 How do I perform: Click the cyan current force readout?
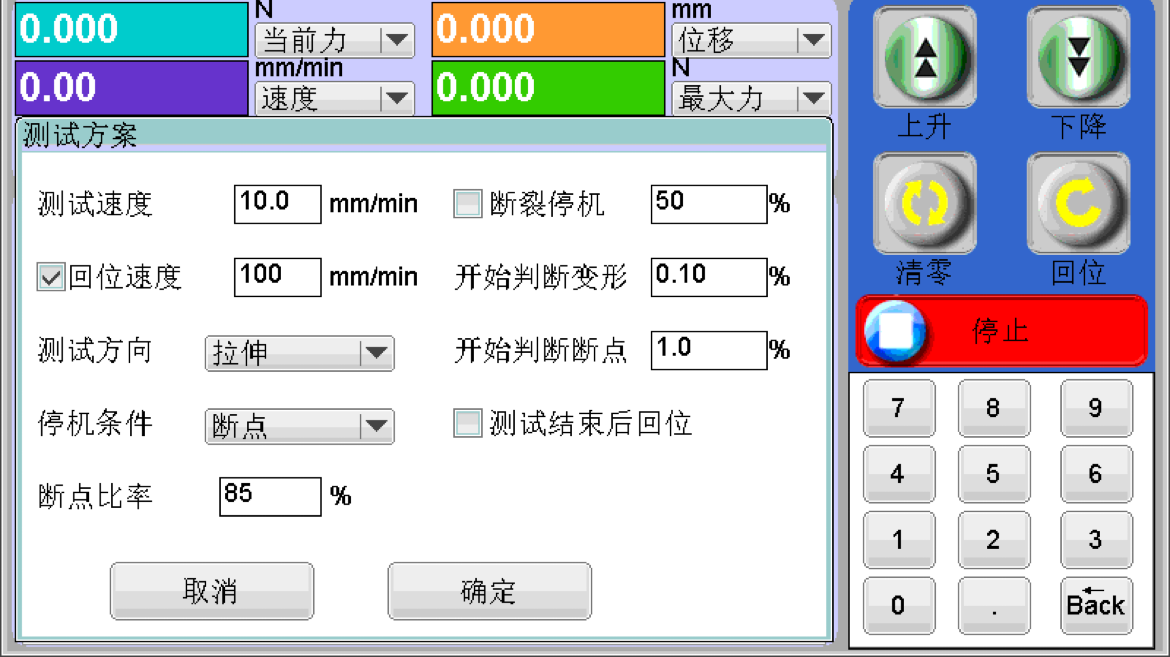pos(131,29)
